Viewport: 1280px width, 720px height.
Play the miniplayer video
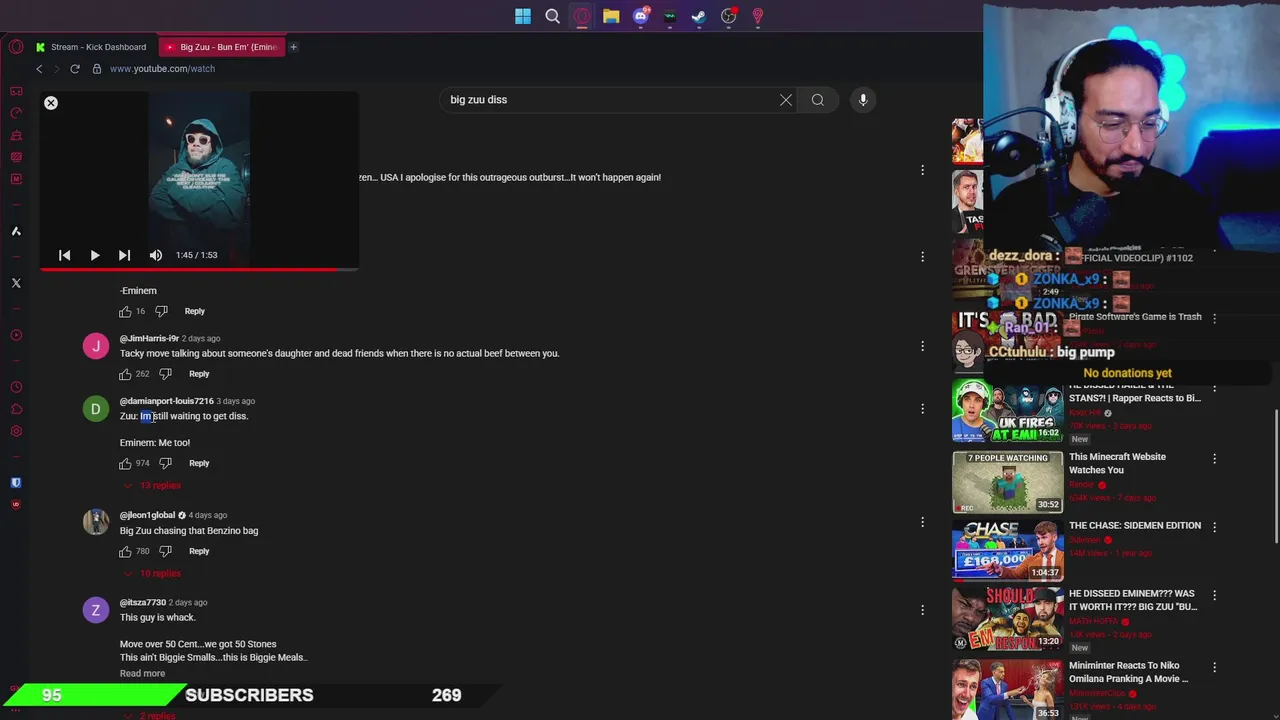coord(94,255)
